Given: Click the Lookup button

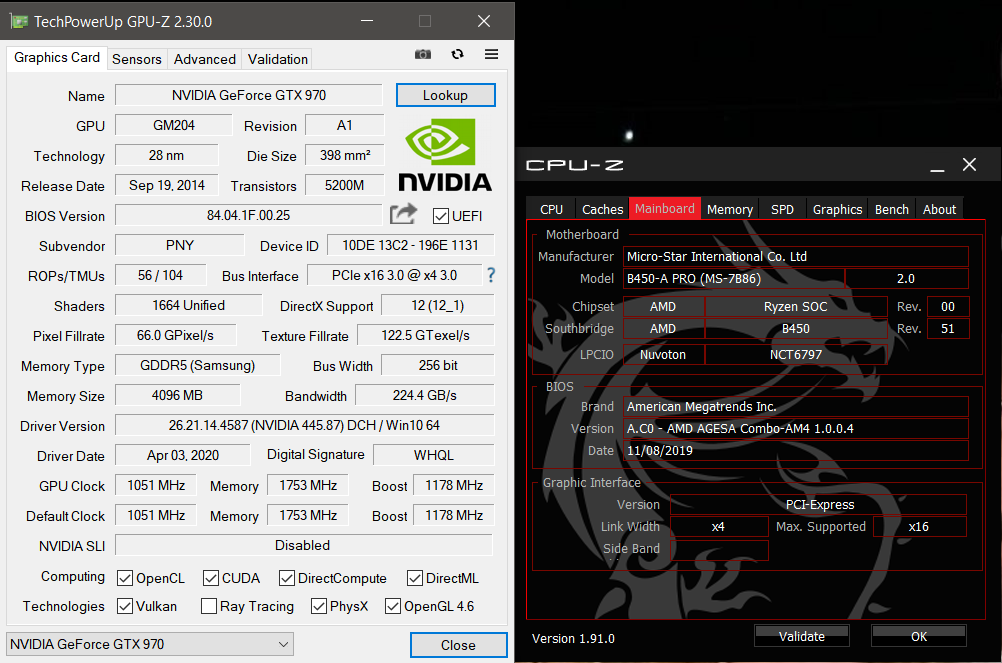Looking at the screenshot, I should 445,95.
